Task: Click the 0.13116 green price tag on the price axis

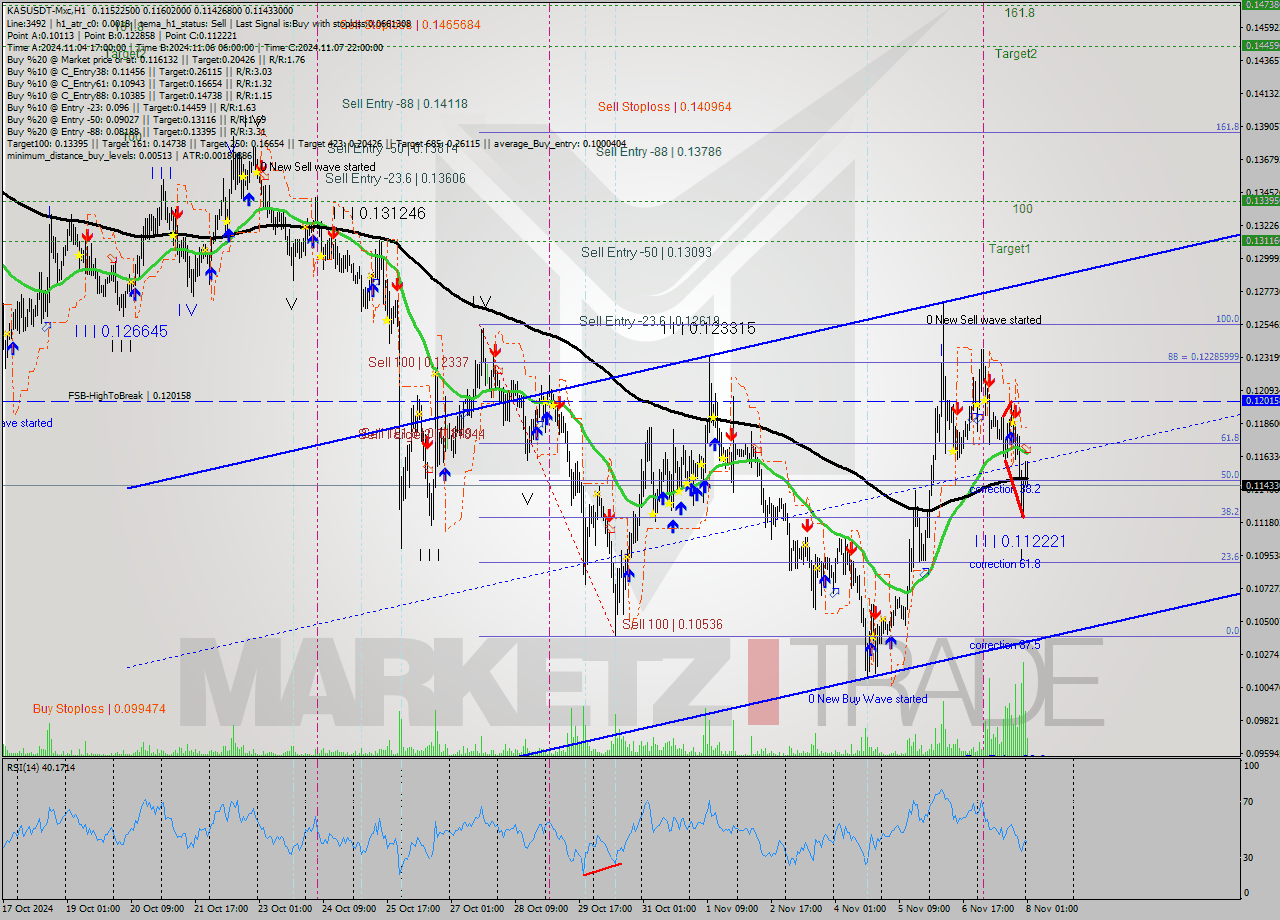Action: pyautogui.click(x=1259, y=241)
